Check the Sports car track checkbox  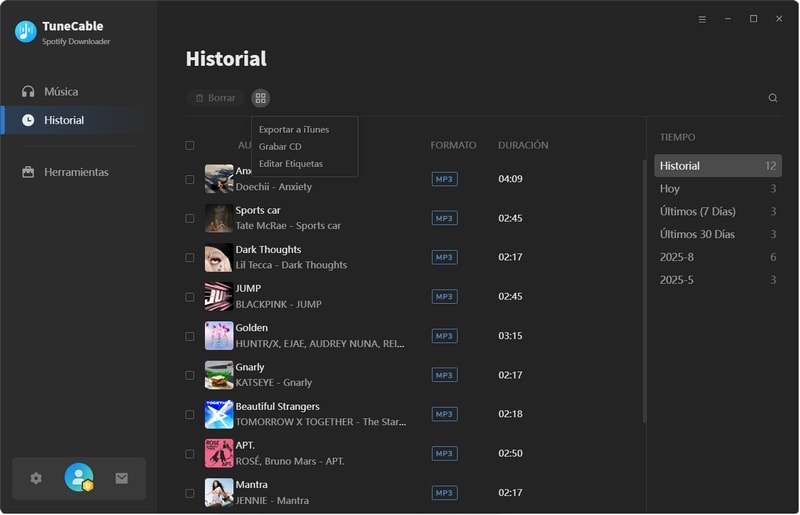pyautogui.click(x=190, y=218)
